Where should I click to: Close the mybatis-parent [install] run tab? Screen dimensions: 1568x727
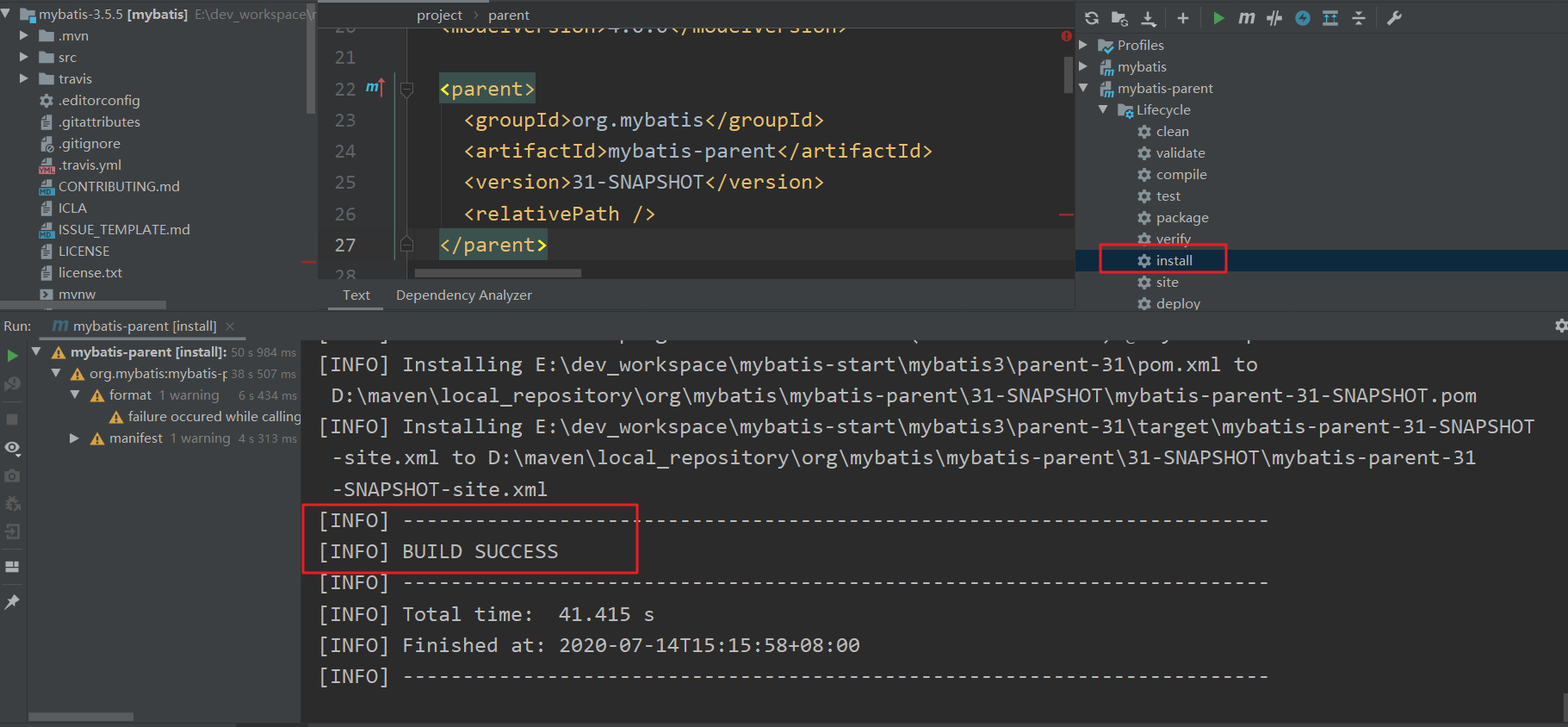230,326
